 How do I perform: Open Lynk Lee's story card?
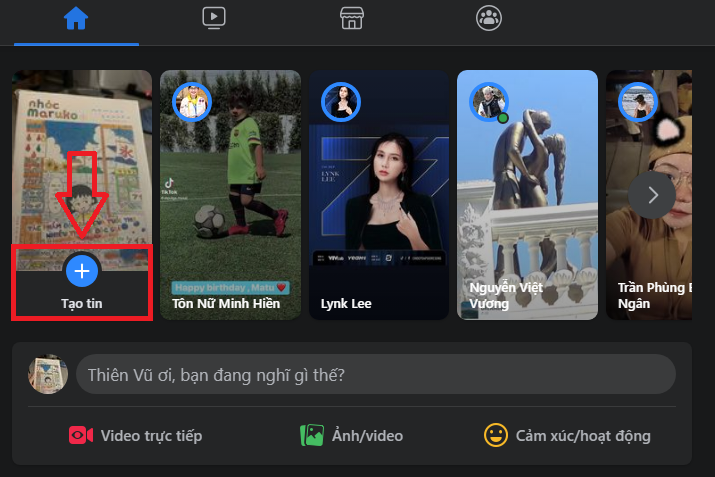pos(379,195)
